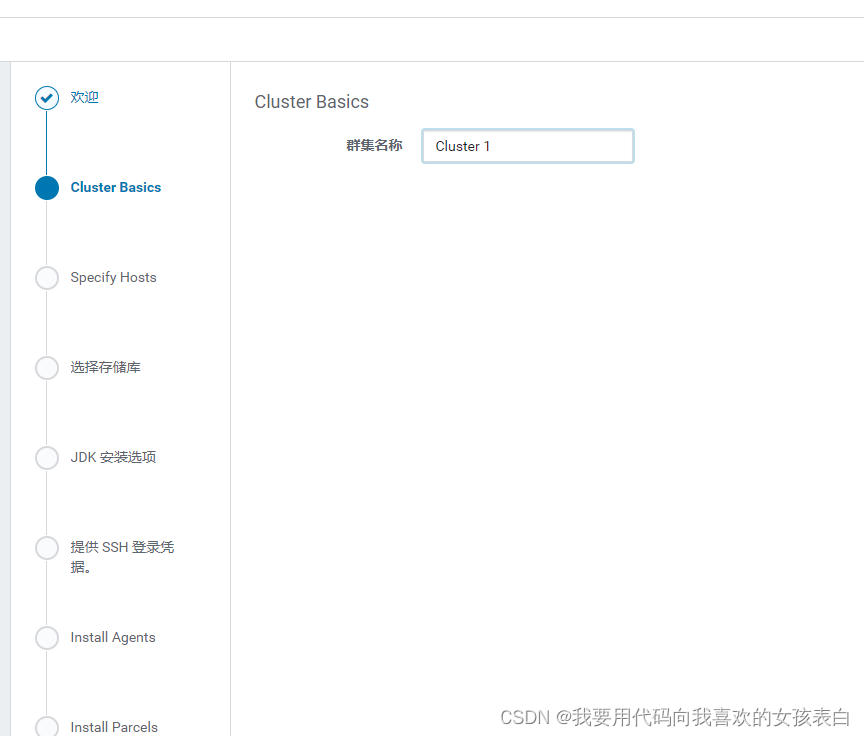Click the Specify Hosts step circle
This screenshot has height=736, width=864.
coord(47,278)
